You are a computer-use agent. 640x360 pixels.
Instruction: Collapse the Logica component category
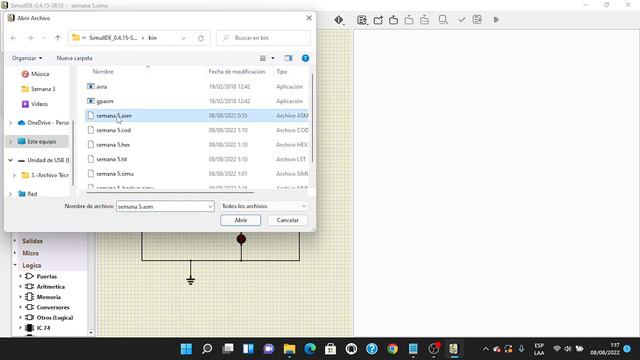tap(15, 265)
